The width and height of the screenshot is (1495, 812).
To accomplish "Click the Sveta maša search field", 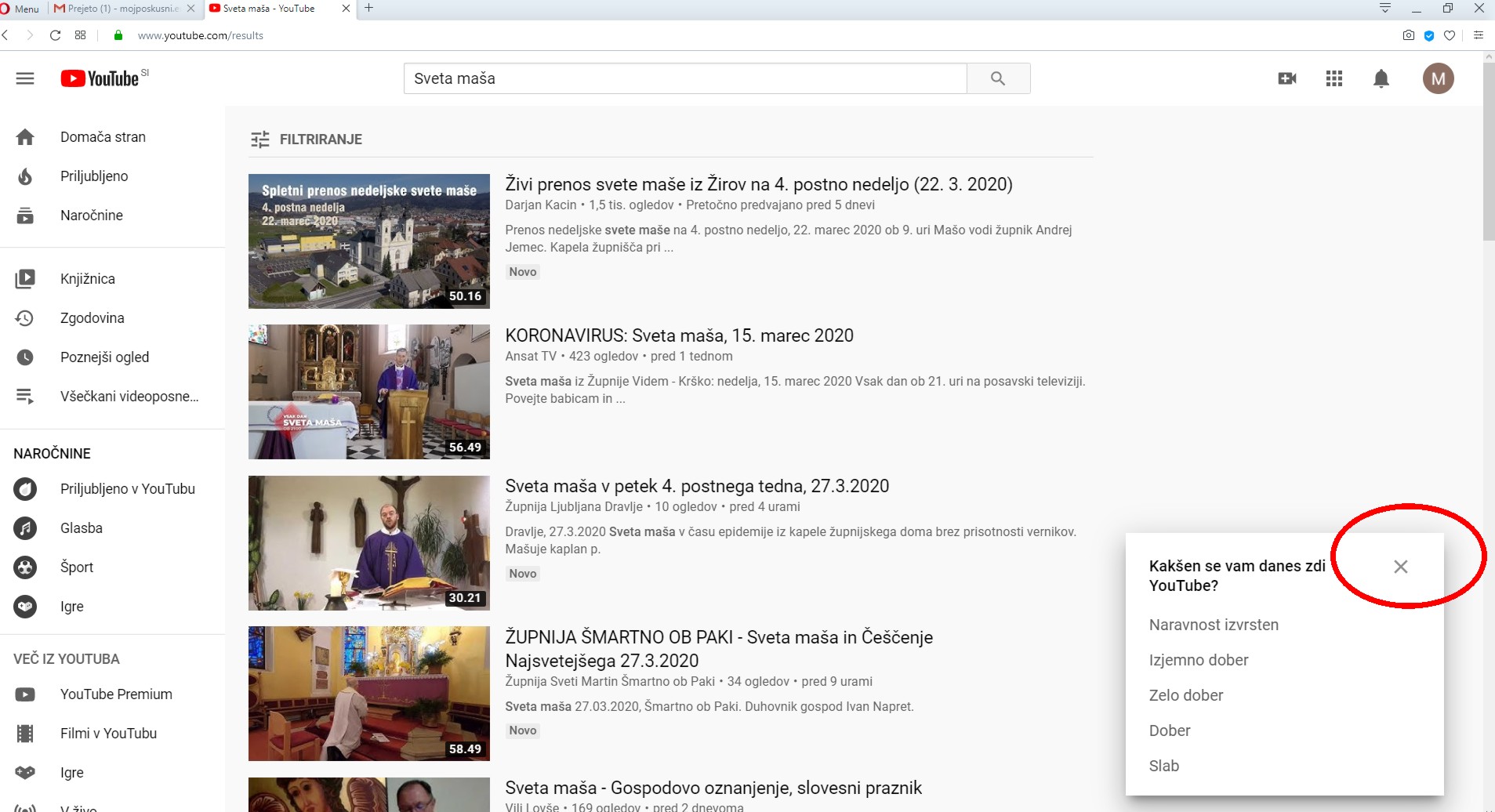I will [684, 78].
